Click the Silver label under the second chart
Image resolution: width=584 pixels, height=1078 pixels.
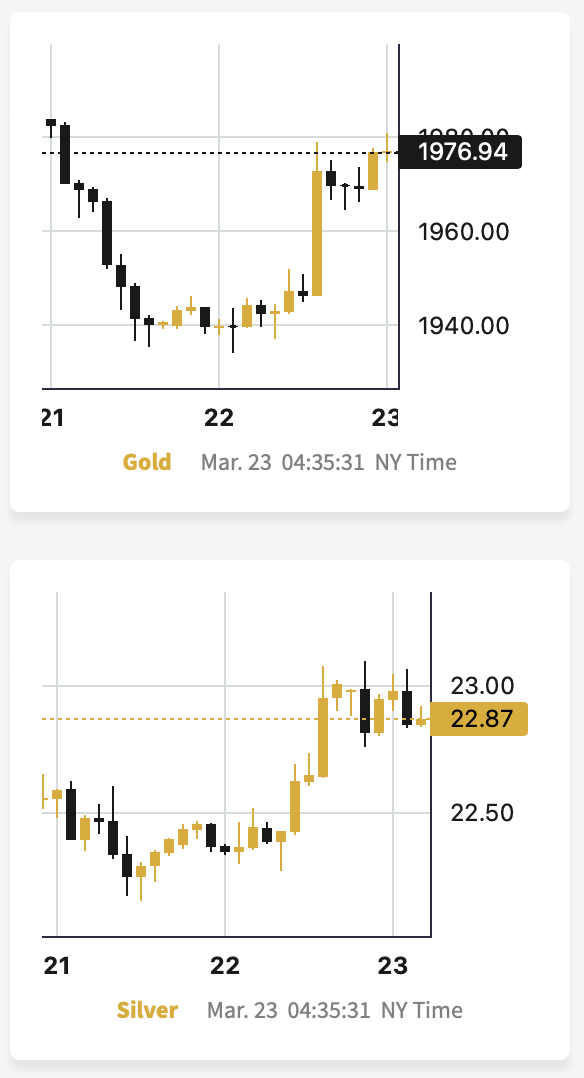click(147, 1010)
